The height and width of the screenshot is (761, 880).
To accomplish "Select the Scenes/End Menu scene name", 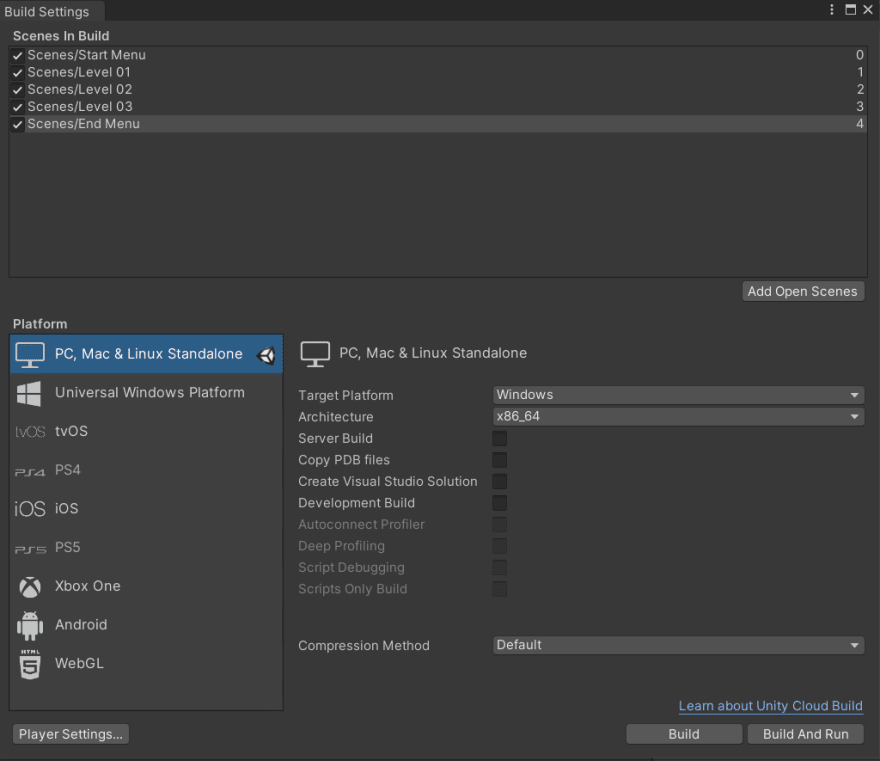I will pyautogui.click(x=84, y=124).
